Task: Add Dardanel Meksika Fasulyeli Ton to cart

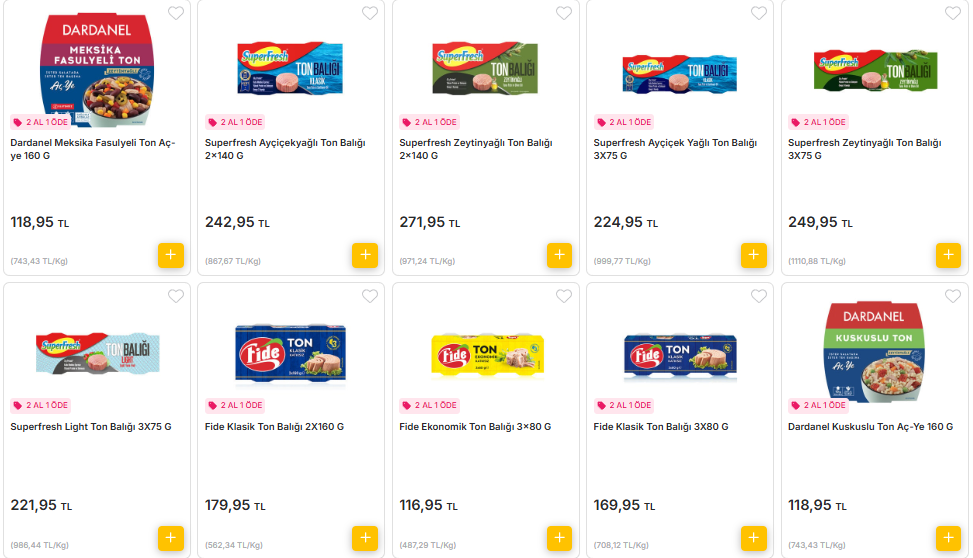Action: 170,255
